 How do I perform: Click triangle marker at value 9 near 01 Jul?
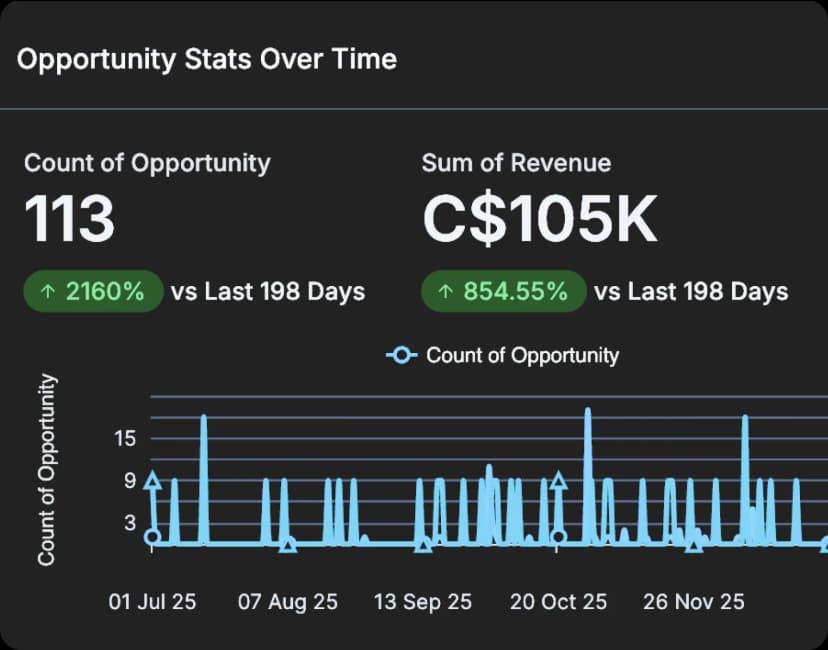tap(152, 481)
